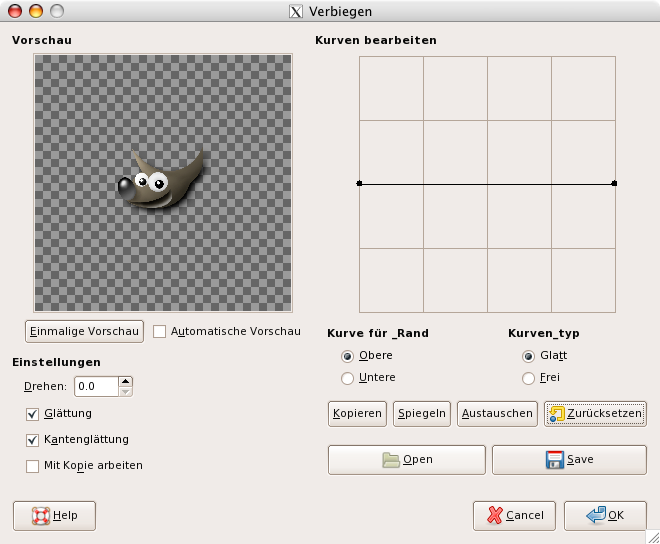660x544 pixels.
Task: Select the Untere border radio button
Action: 347,378
